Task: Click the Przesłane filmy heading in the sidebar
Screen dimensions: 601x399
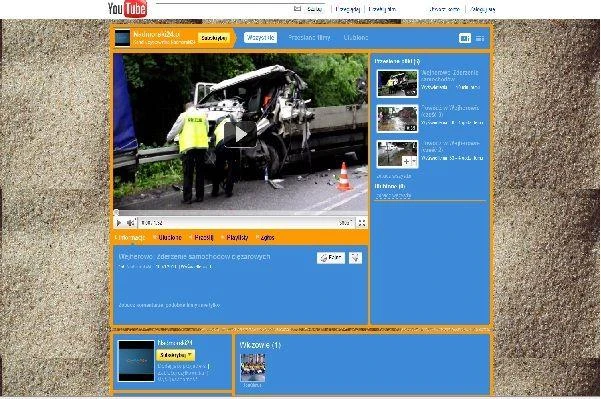Action: coord(397,61)
